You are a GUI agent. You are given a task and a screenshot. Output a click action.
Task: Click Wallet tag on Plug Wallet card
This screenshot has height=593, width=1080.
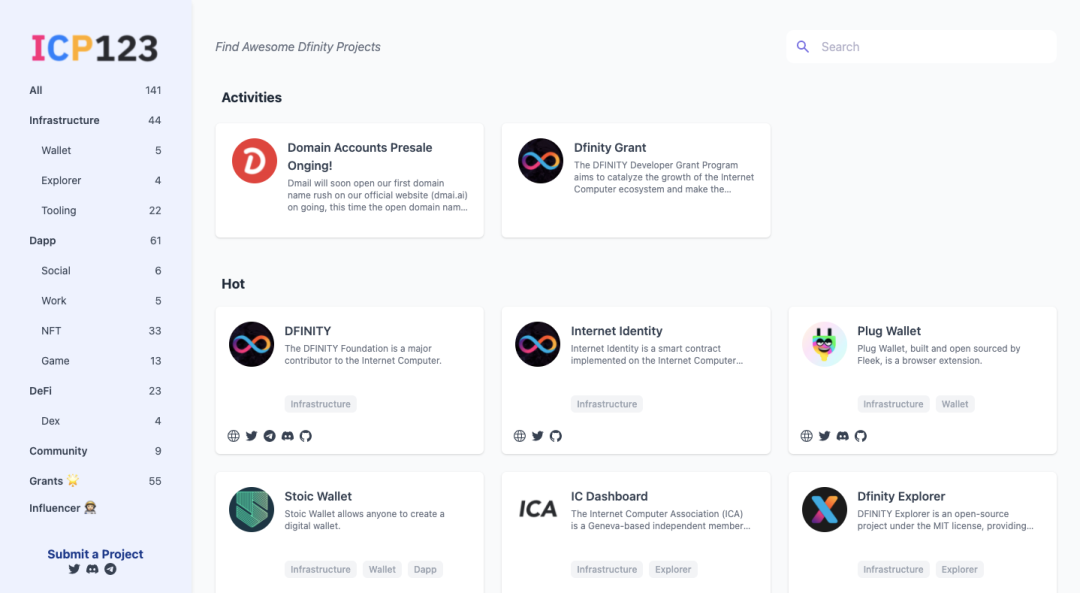955,404
